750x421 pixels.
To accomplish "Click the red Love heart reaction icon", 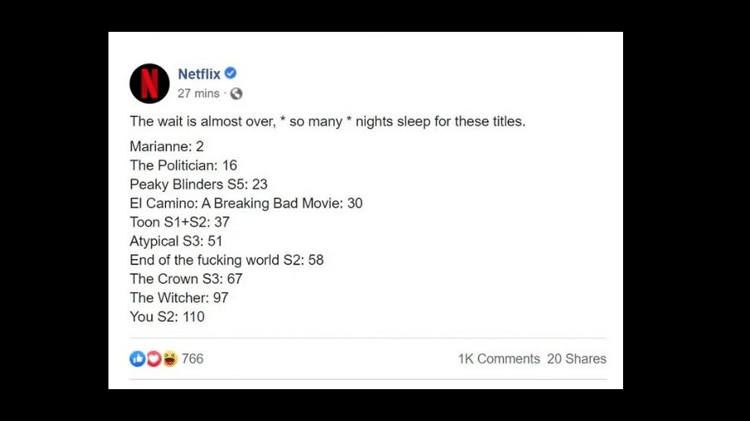I will pos(154,358).
